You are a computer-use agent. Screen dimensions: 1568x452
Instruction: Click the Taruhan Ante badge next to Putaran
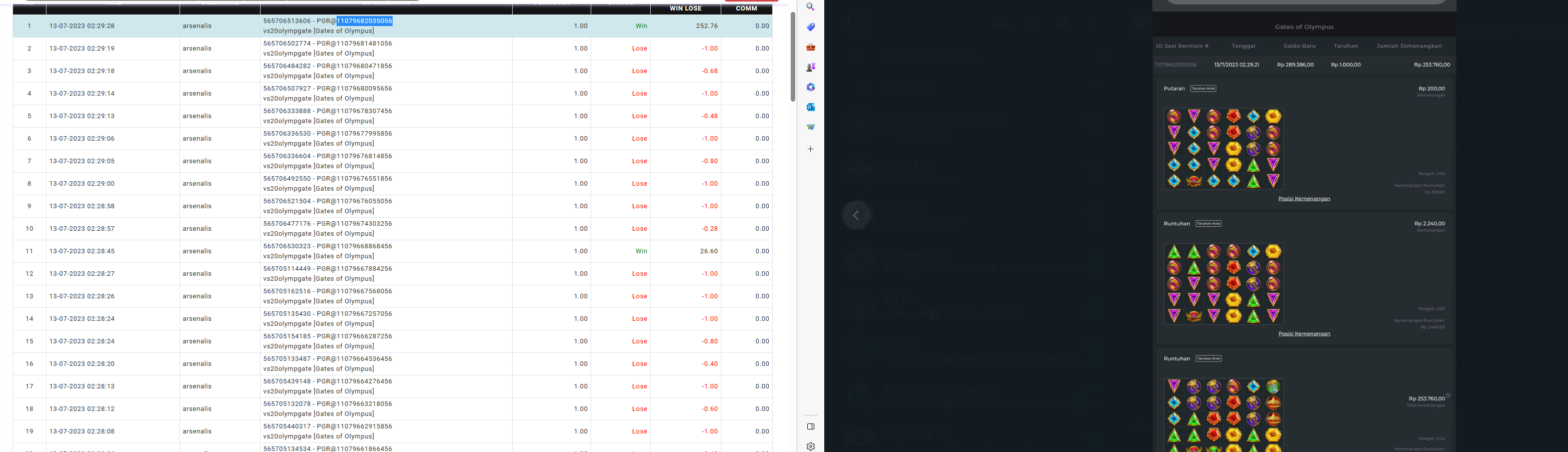[1203, 88]
